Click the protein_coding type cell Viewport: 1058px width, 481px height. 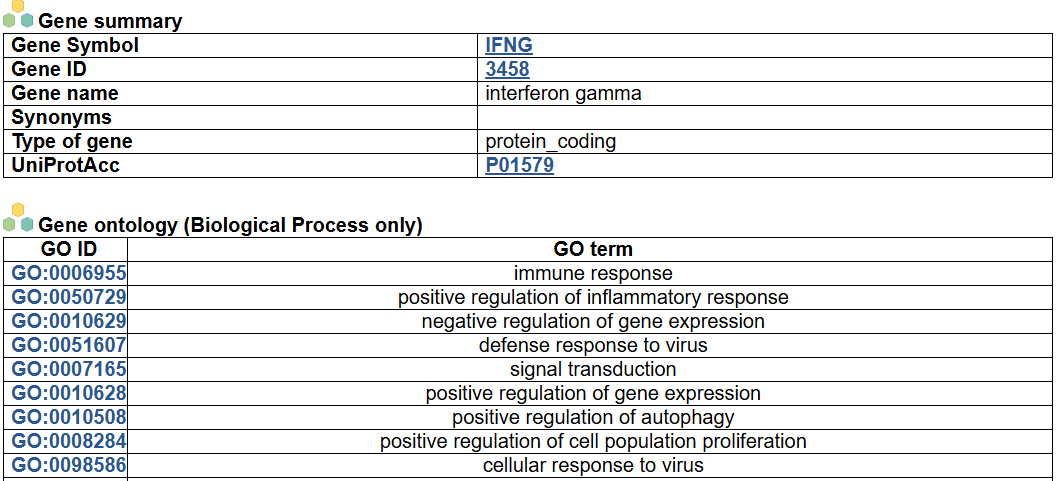click(550, 141)
